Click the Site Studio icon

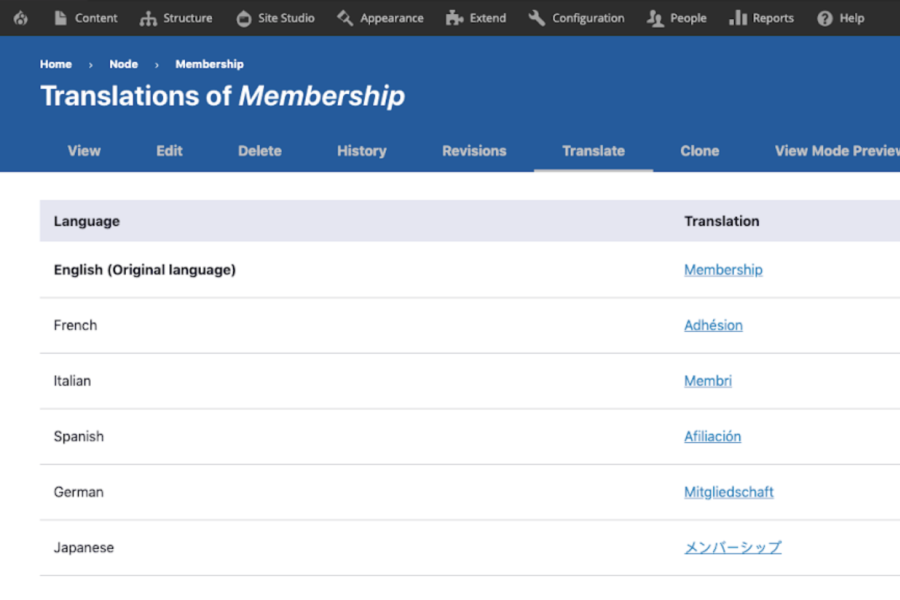[x=243, y=18]
